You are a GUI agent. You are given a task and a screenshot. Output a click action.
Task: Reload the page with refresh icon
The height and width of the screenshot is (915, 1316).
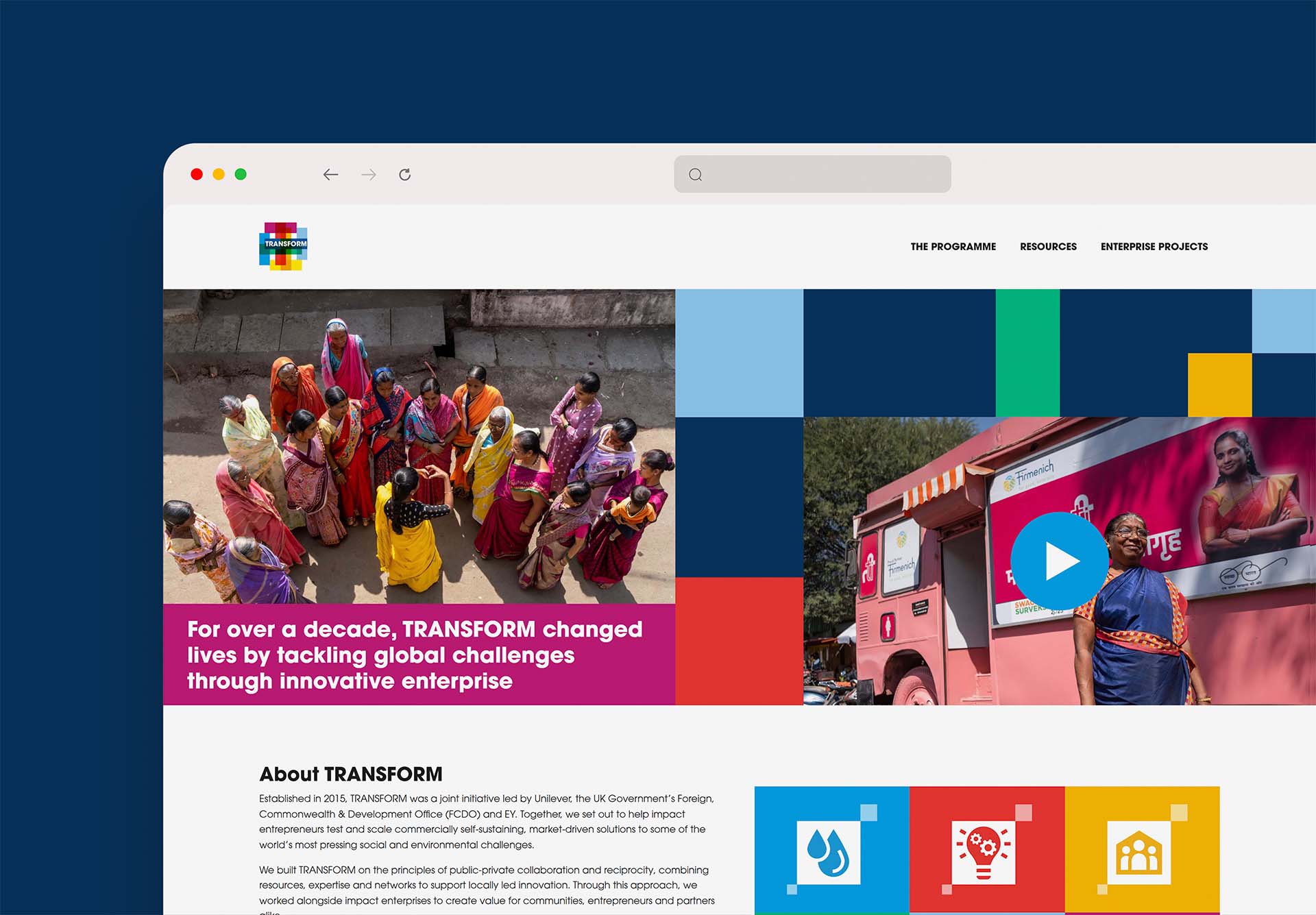405,175
